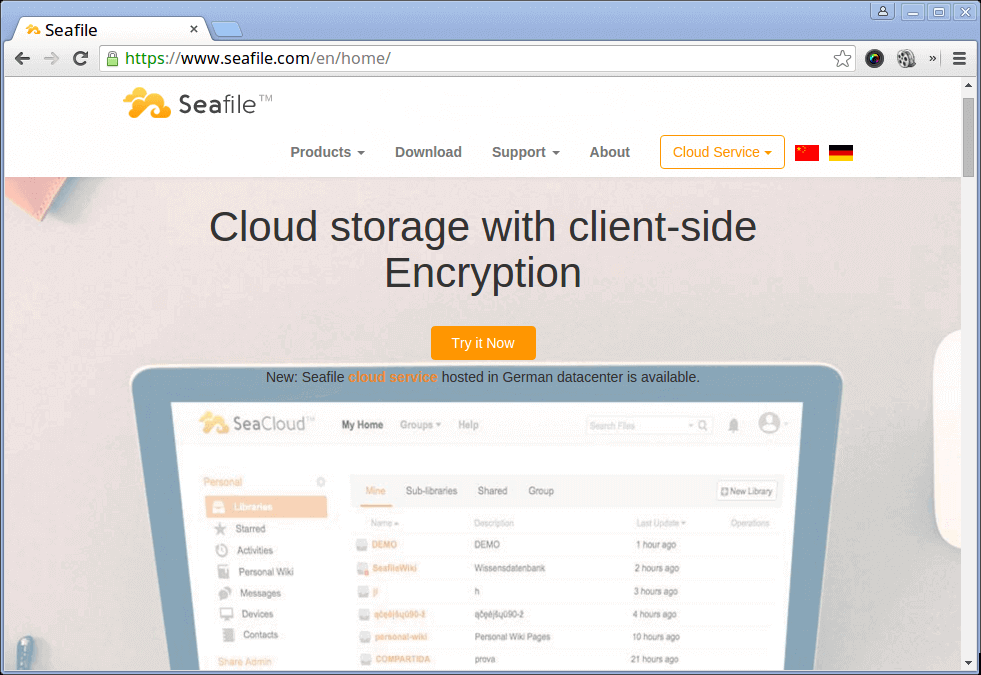This screenshot has width=981, height=675.
Task: Select the Mine tab in preview
Action: pyautogui.click(x=375, y=491)
